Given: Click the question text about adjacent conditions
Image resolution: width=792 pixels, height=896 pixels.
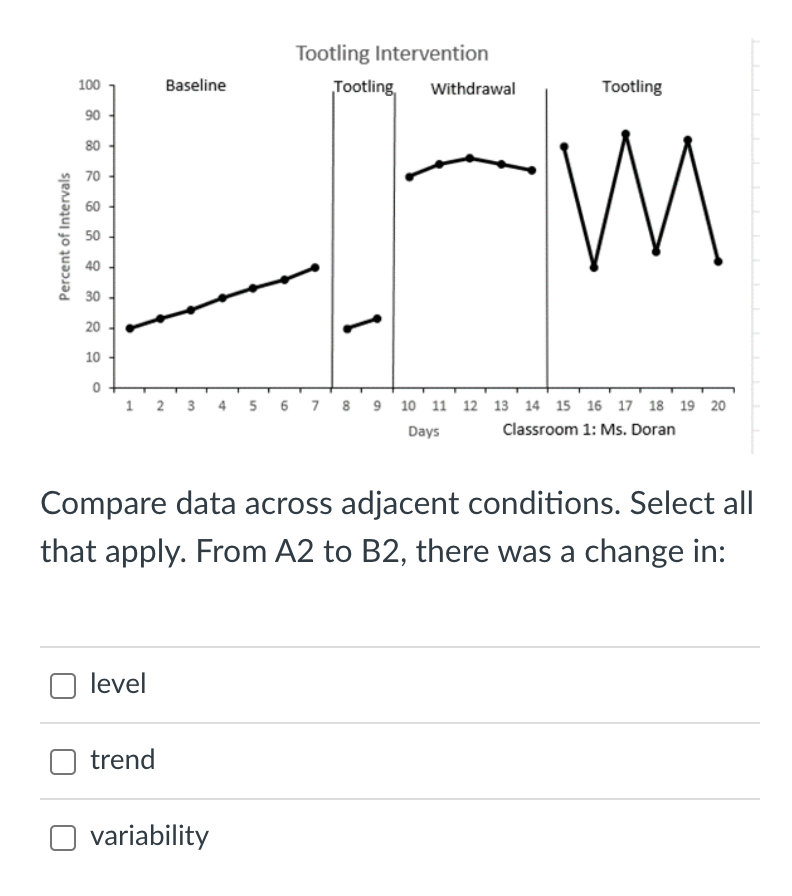Looking at the screenshot, I should [x=395, y=527].
